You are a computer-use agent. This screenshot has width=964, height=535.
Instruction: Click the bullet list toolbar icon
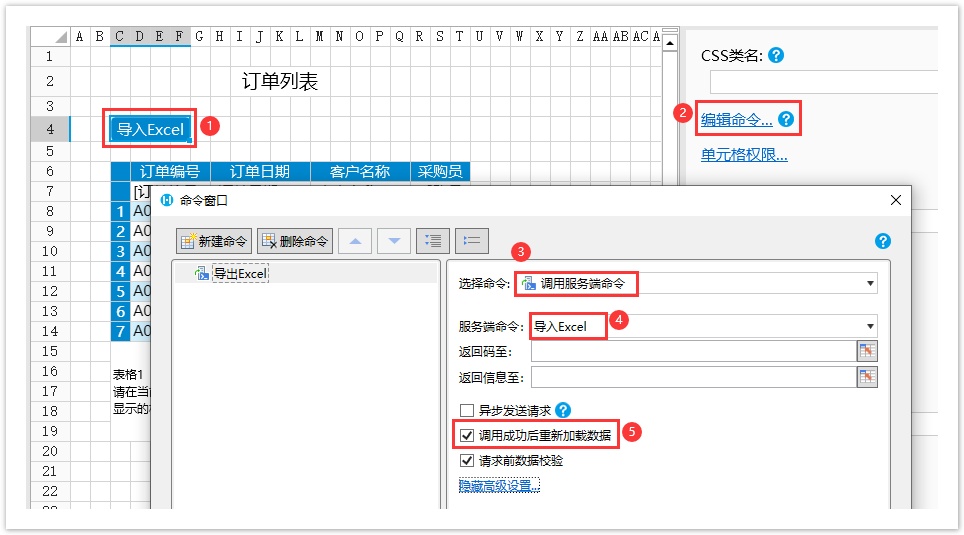(x=471, y=241)
